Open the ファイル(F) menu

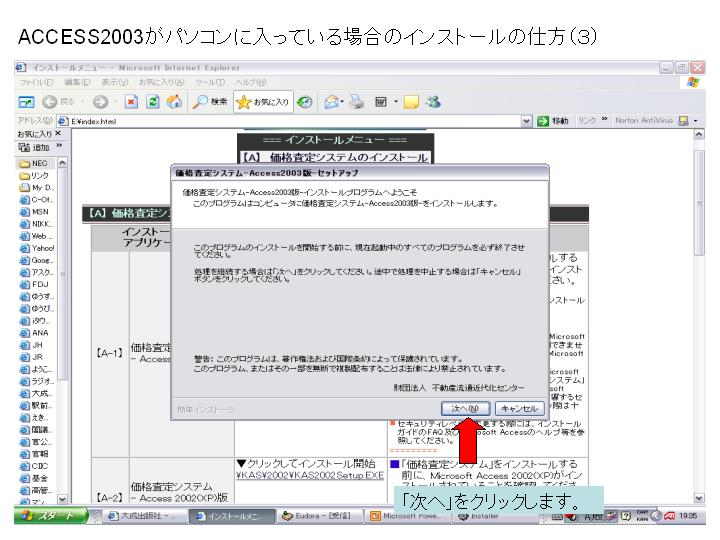coord(36,82)
